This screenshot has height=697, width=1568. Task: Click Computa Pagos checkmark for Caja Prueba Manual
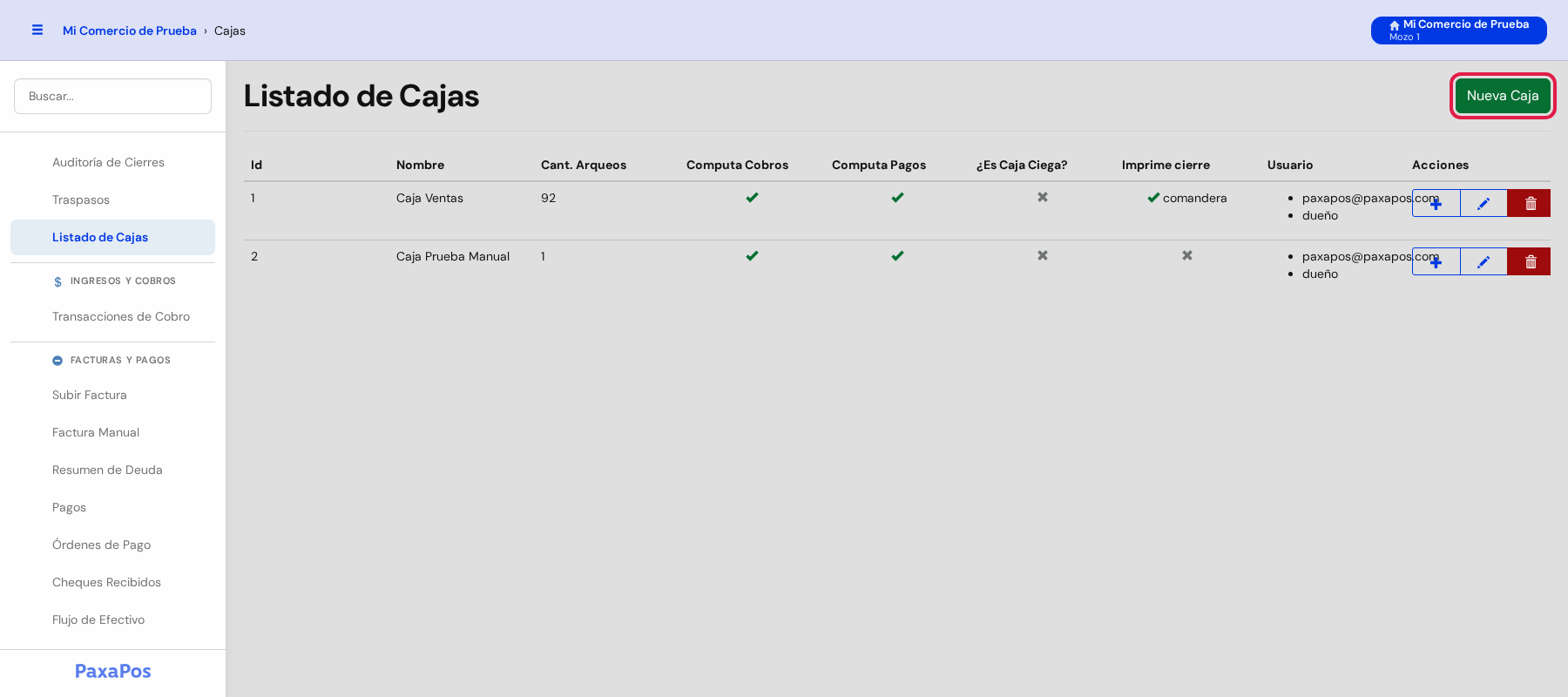coord(897,256)
